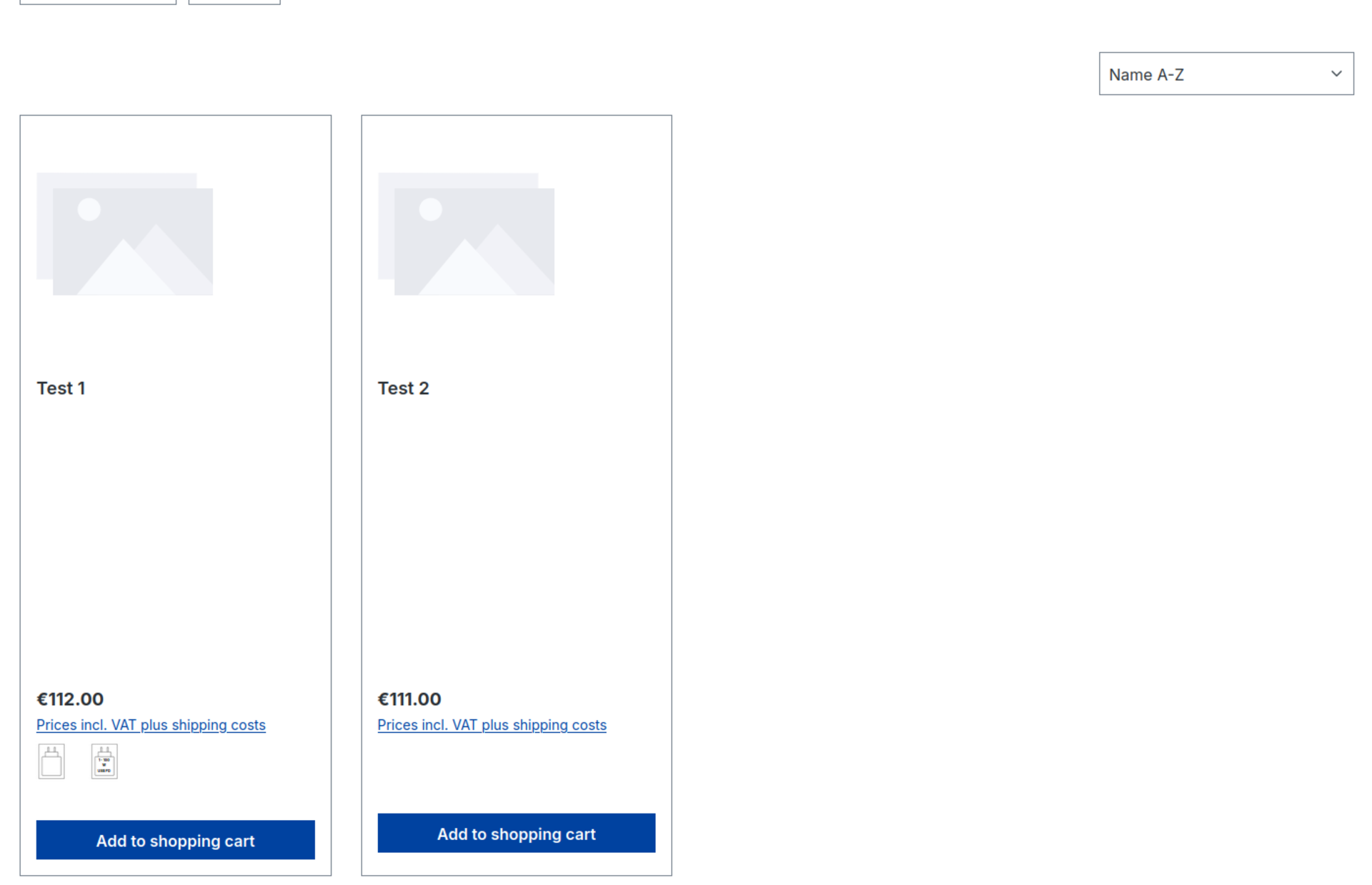The width and height of the screenshot is (1372, 885).
Task: Click the chevron arrow of the sort dropdown
Action: click(x=1336, y=74)
